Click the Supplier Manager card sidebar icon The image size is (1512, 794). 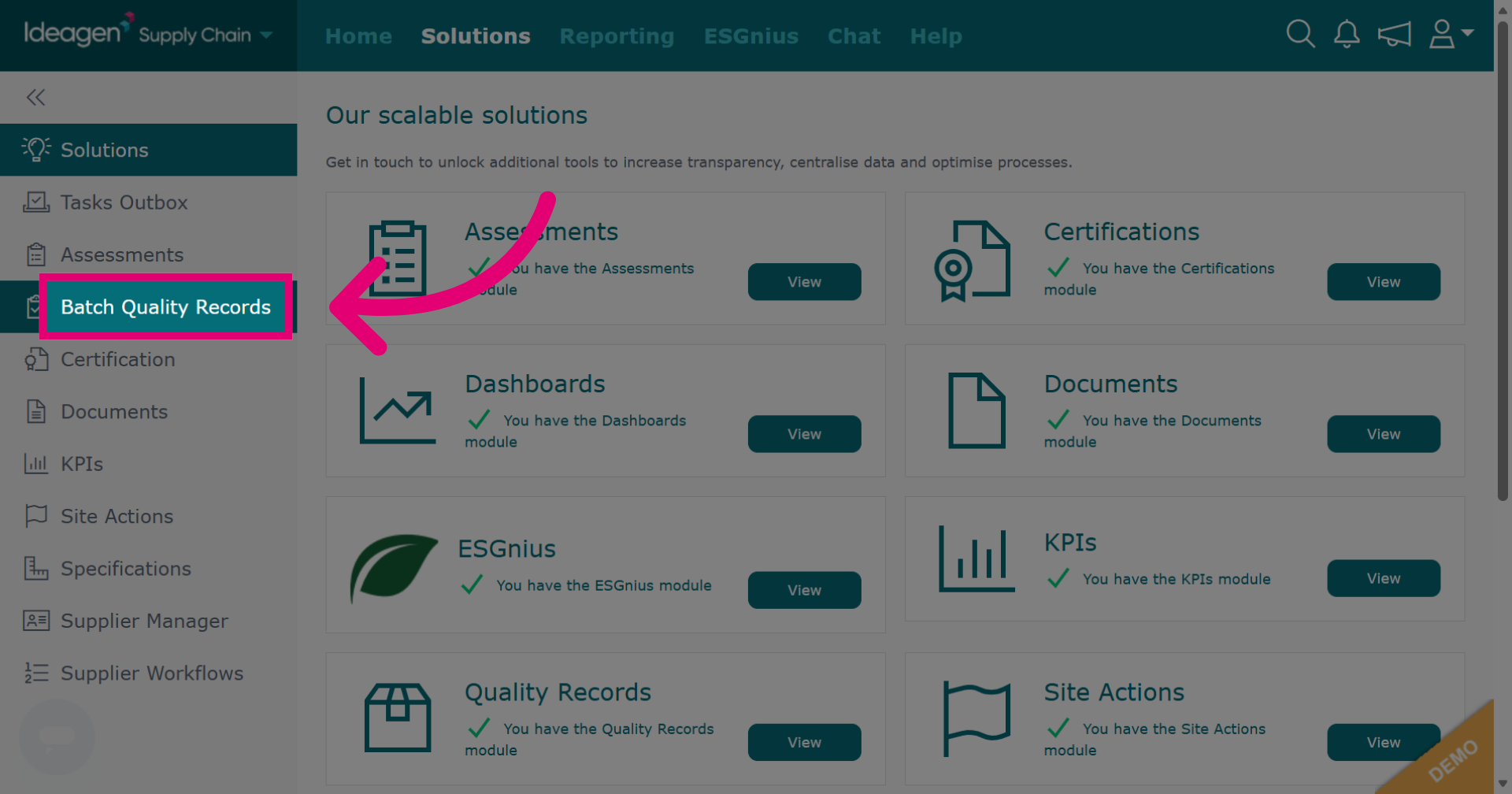pyautogui.click(x=36, y=621)
